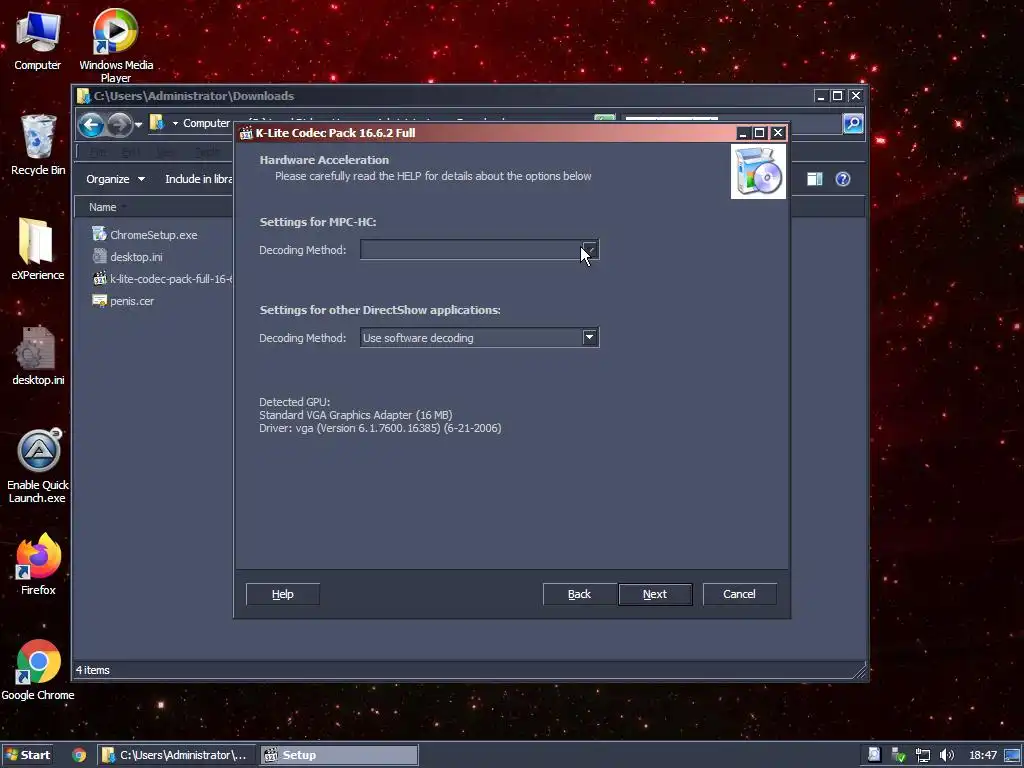Image resolution: width=1024 pixels, height=768 pixels.
Task: Click the Use software decoding combo box
Action: click(x=479, y=338)
